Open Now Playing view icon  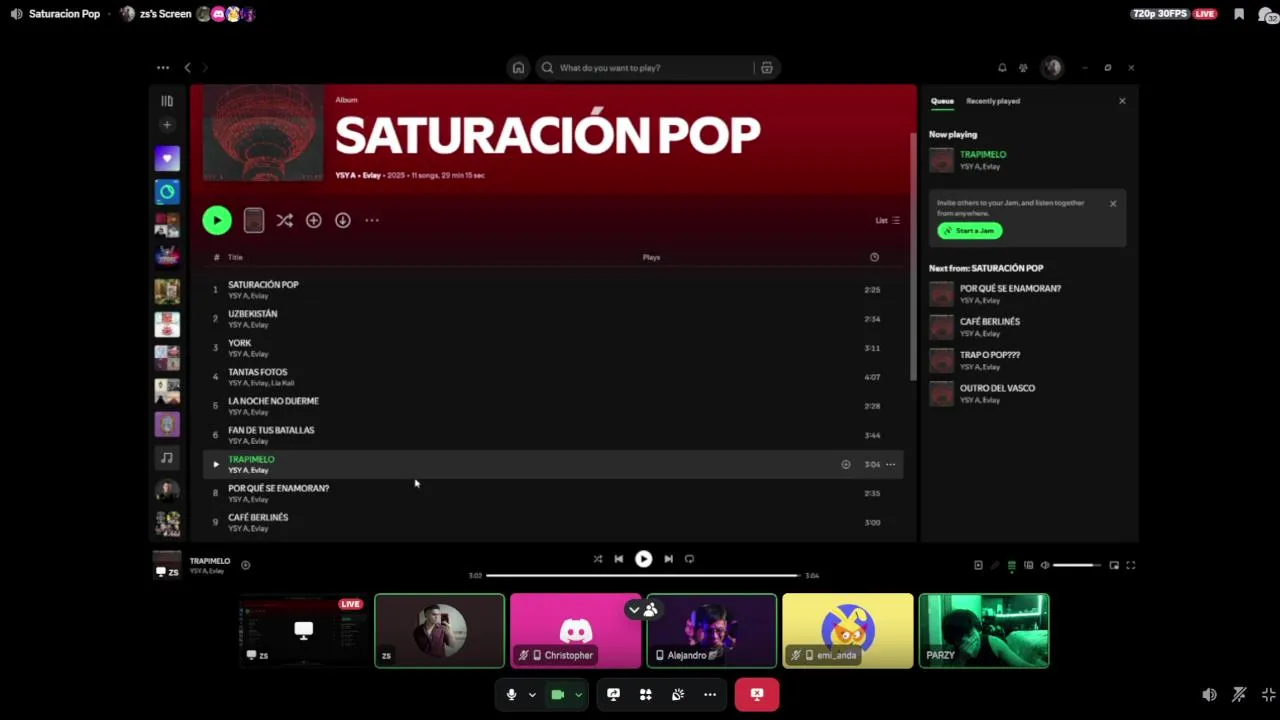point(978,565)
